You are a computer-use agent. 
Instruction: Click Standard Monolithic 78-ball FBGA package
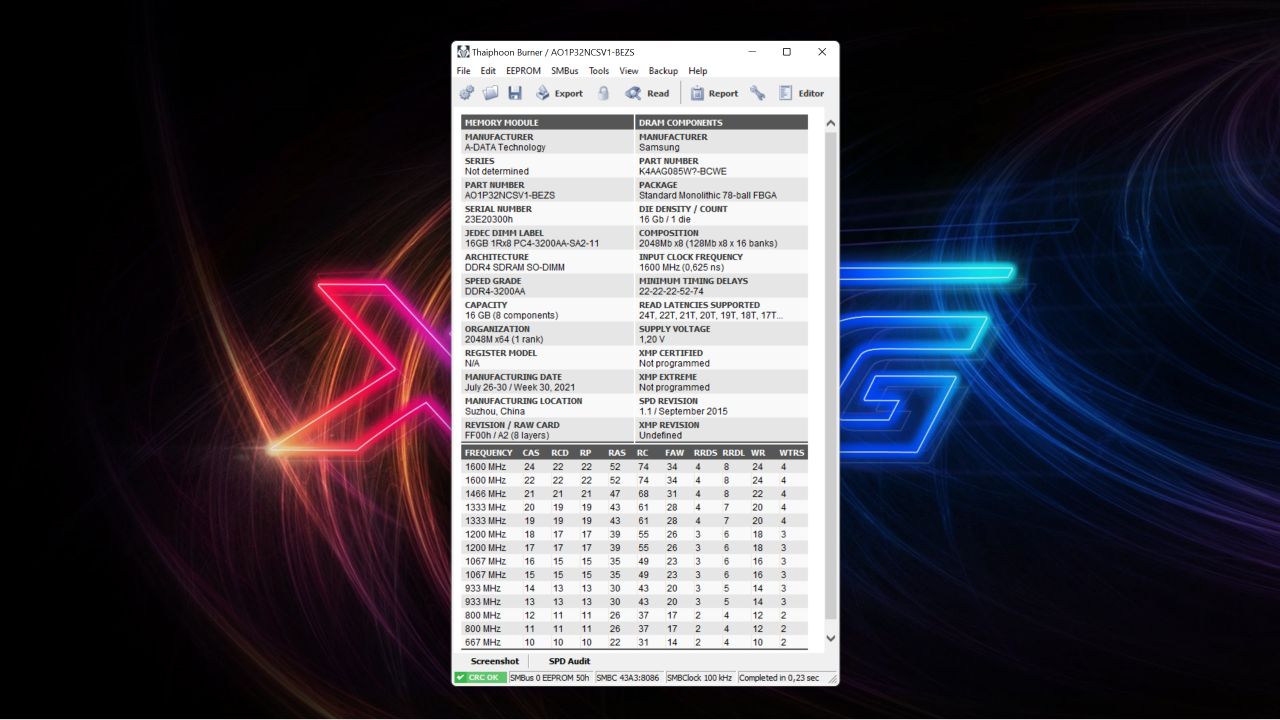click(x=708, y=195)
